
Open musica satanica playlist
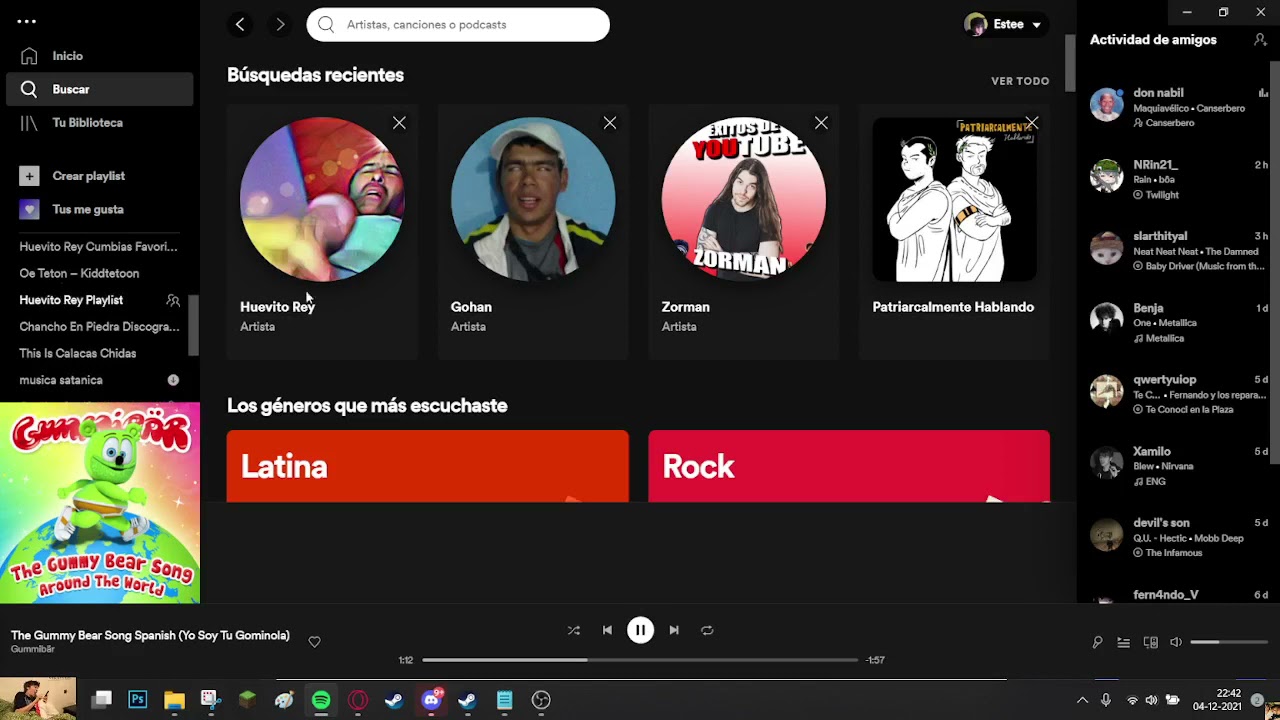61,380
